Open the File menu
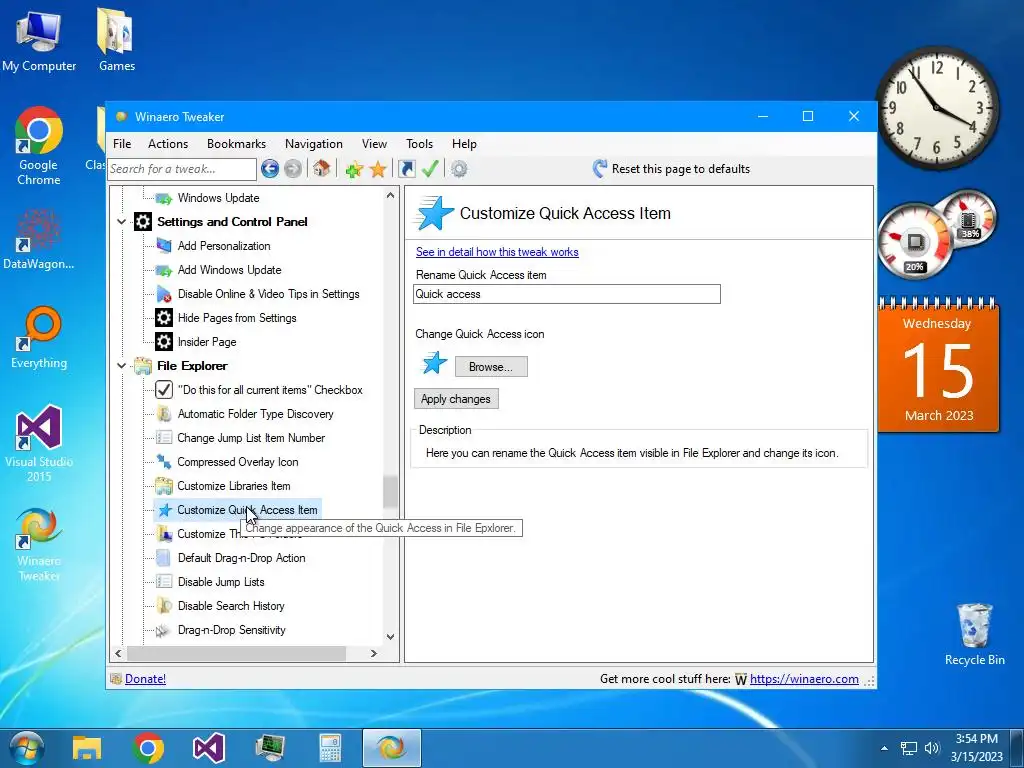 122,144
